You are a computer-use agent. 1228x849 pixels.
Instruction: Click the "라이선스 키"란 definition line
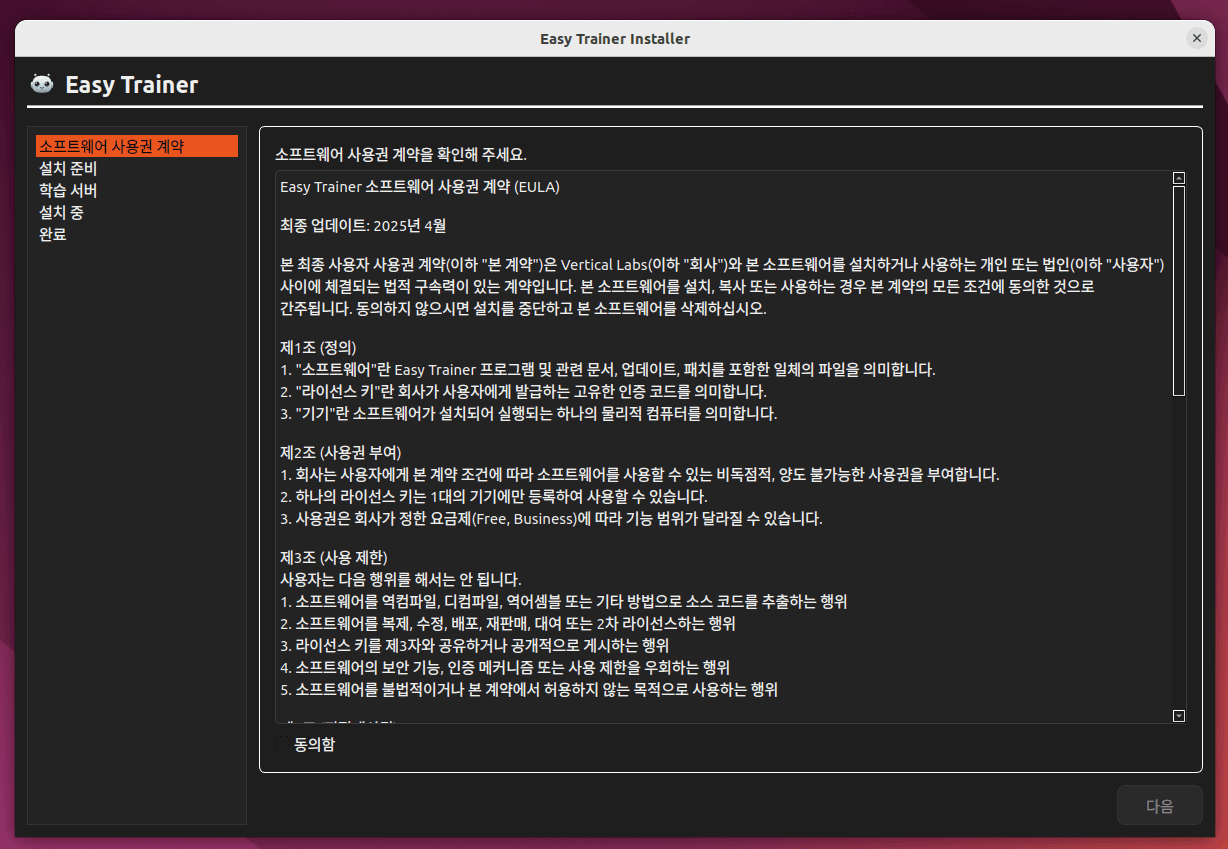(524, 391)
